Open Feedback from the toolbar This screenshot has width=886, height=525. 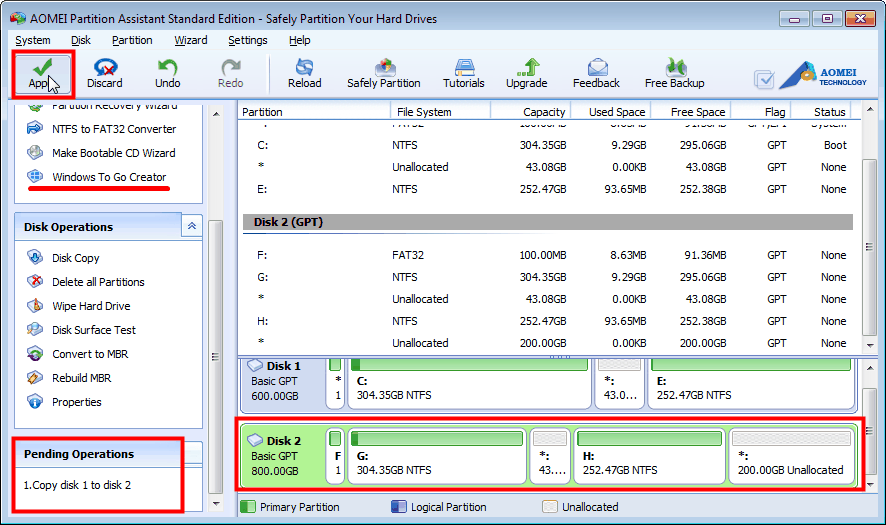tap(596, 74)
